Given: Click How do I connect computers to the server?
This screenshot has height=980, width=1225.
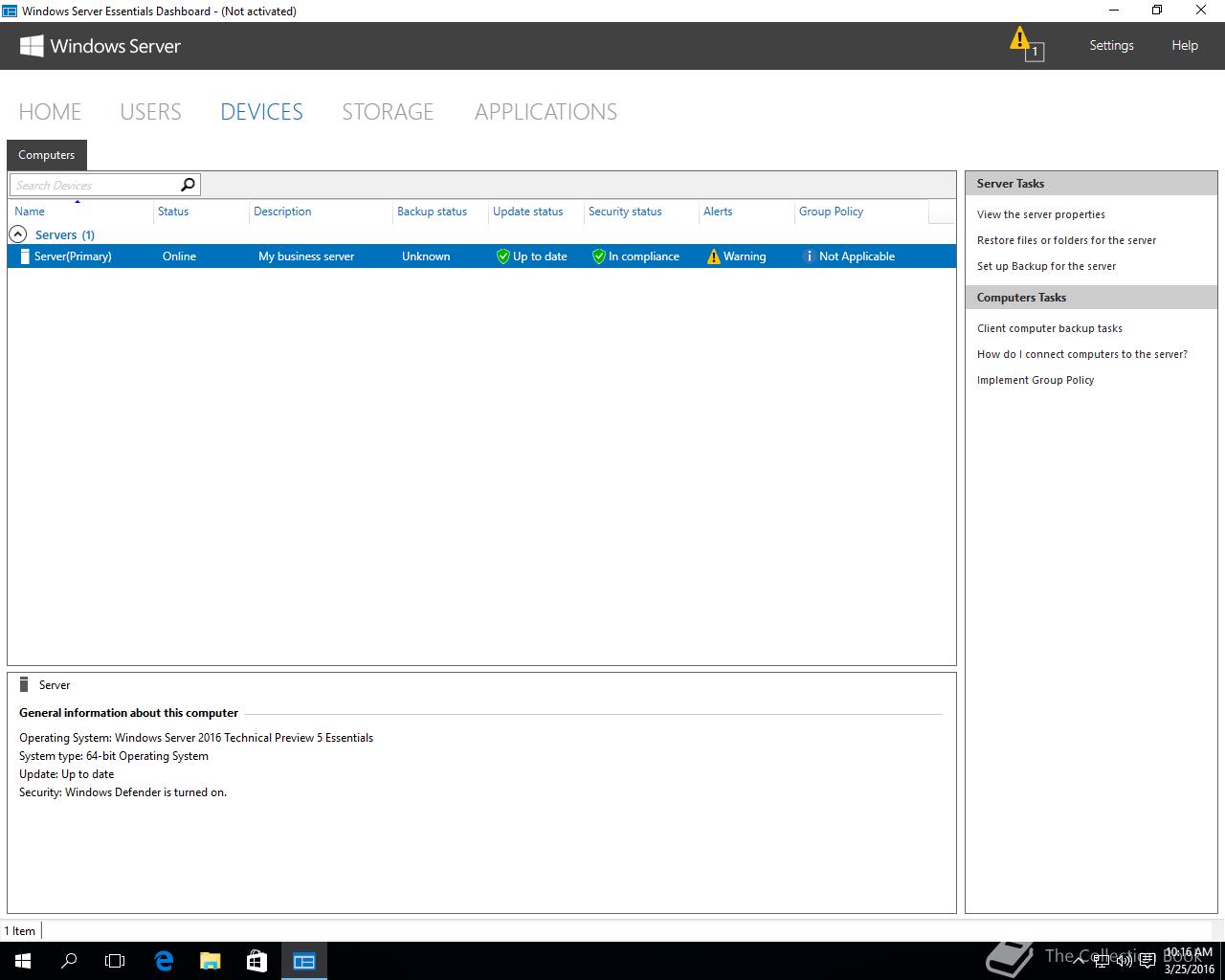Looking at the screenshot, I should tap(1082, 354).
